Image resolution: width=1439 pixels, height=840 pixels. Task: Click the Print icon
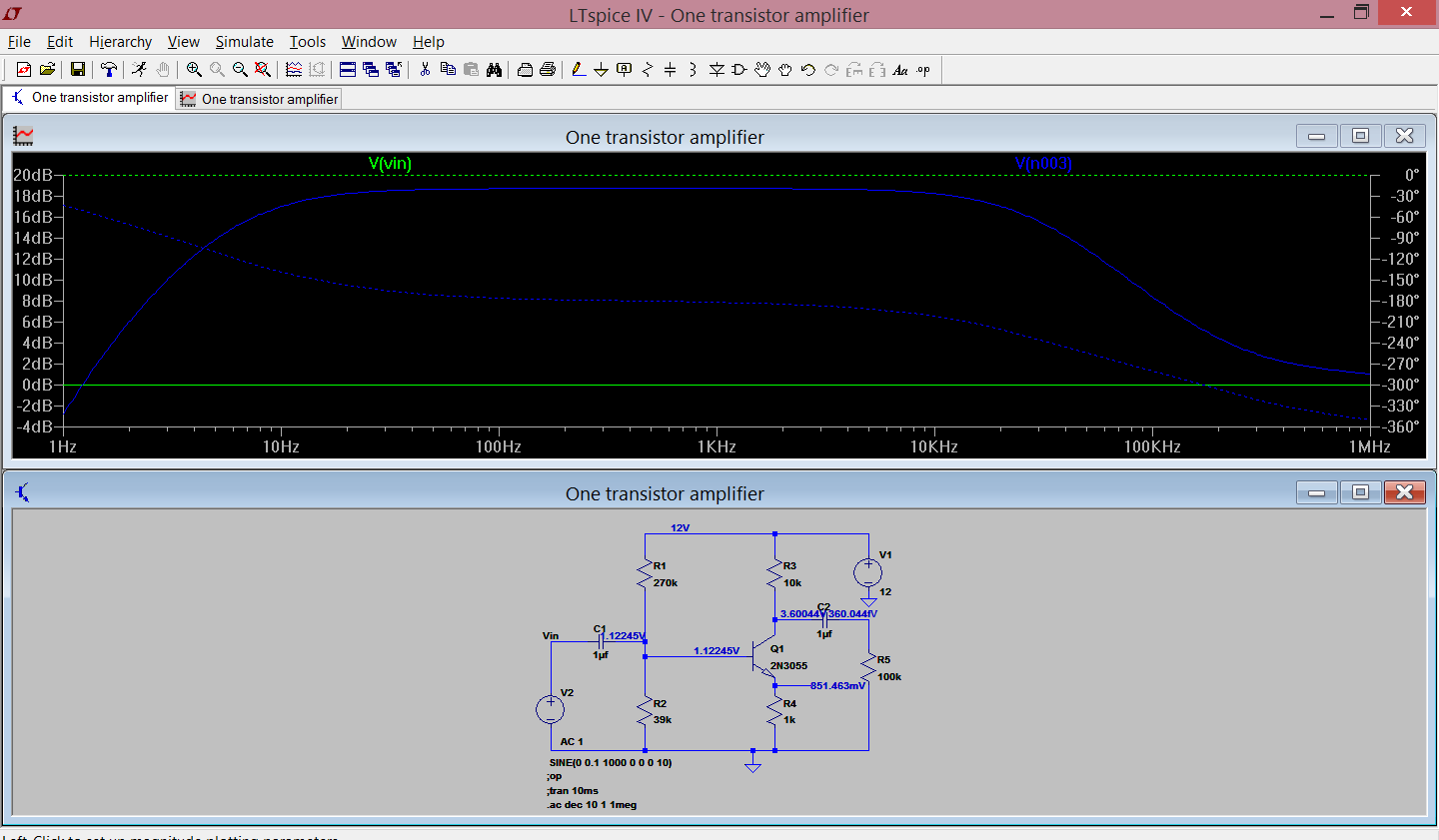pos(548,69)
